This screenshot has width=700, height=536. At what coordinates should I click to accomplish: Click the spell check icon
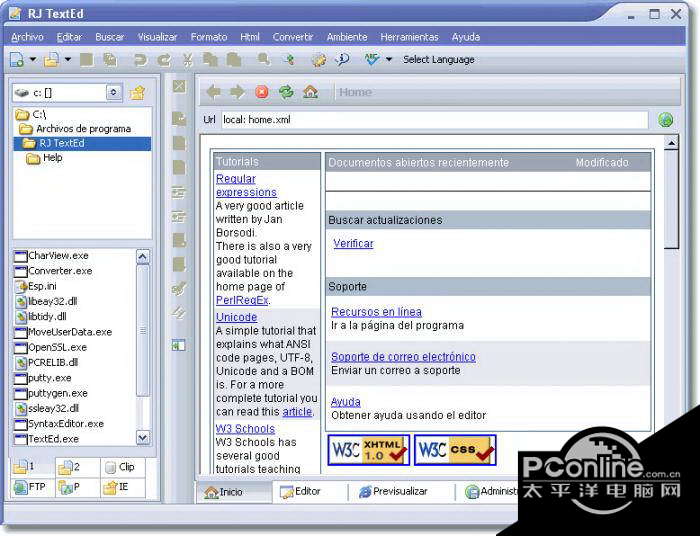tap(371, 59)
